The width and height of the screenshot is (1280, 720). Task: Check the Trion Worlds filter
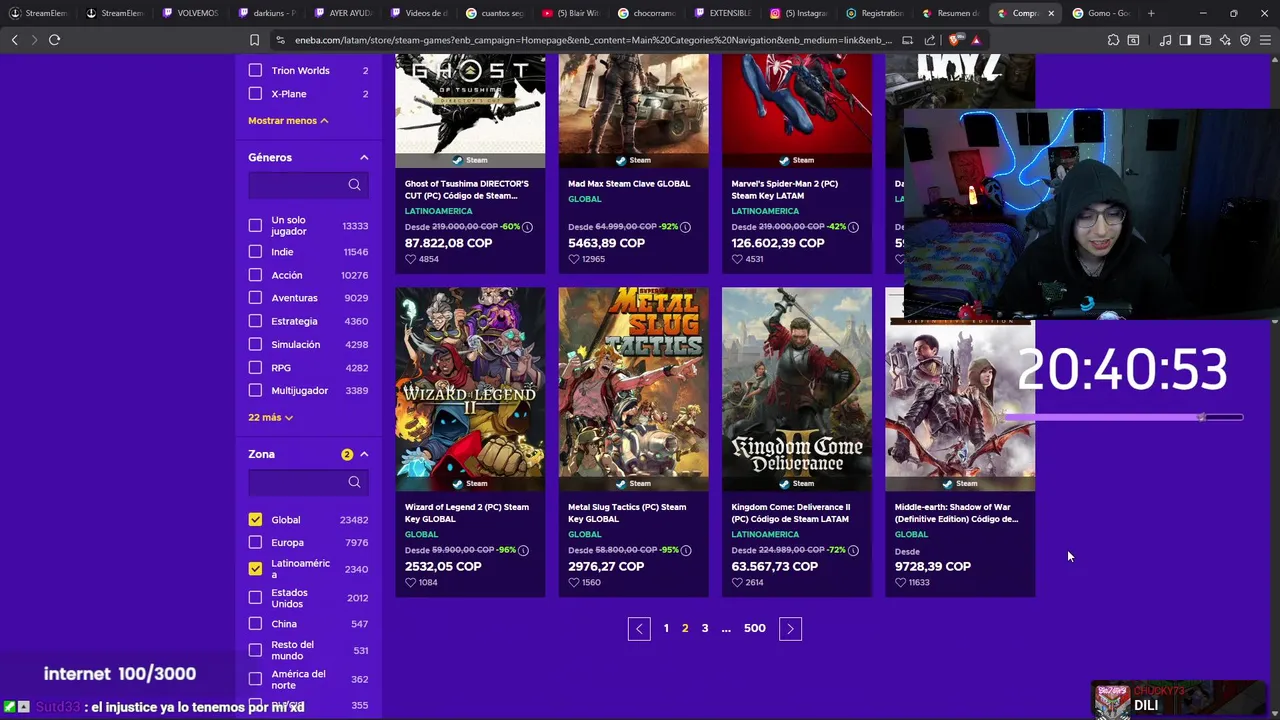pos(255,70)
